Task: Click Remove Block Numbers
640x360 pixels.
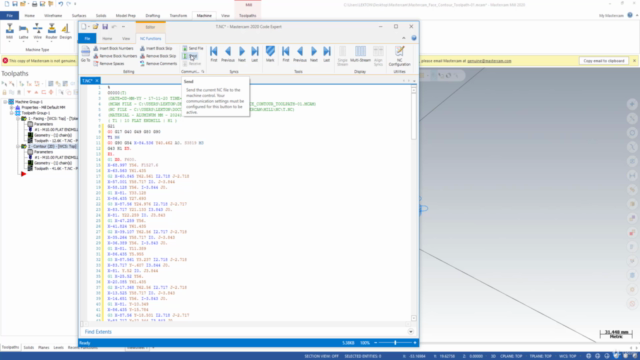Action: (x=115, y=56)
